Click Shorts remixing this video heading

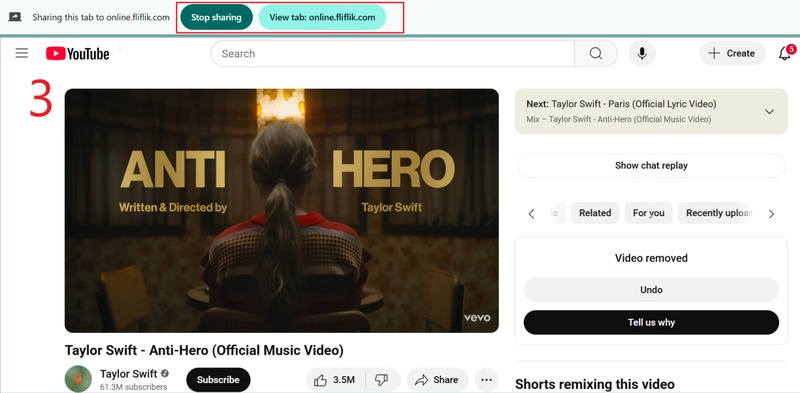pos(595,384)
